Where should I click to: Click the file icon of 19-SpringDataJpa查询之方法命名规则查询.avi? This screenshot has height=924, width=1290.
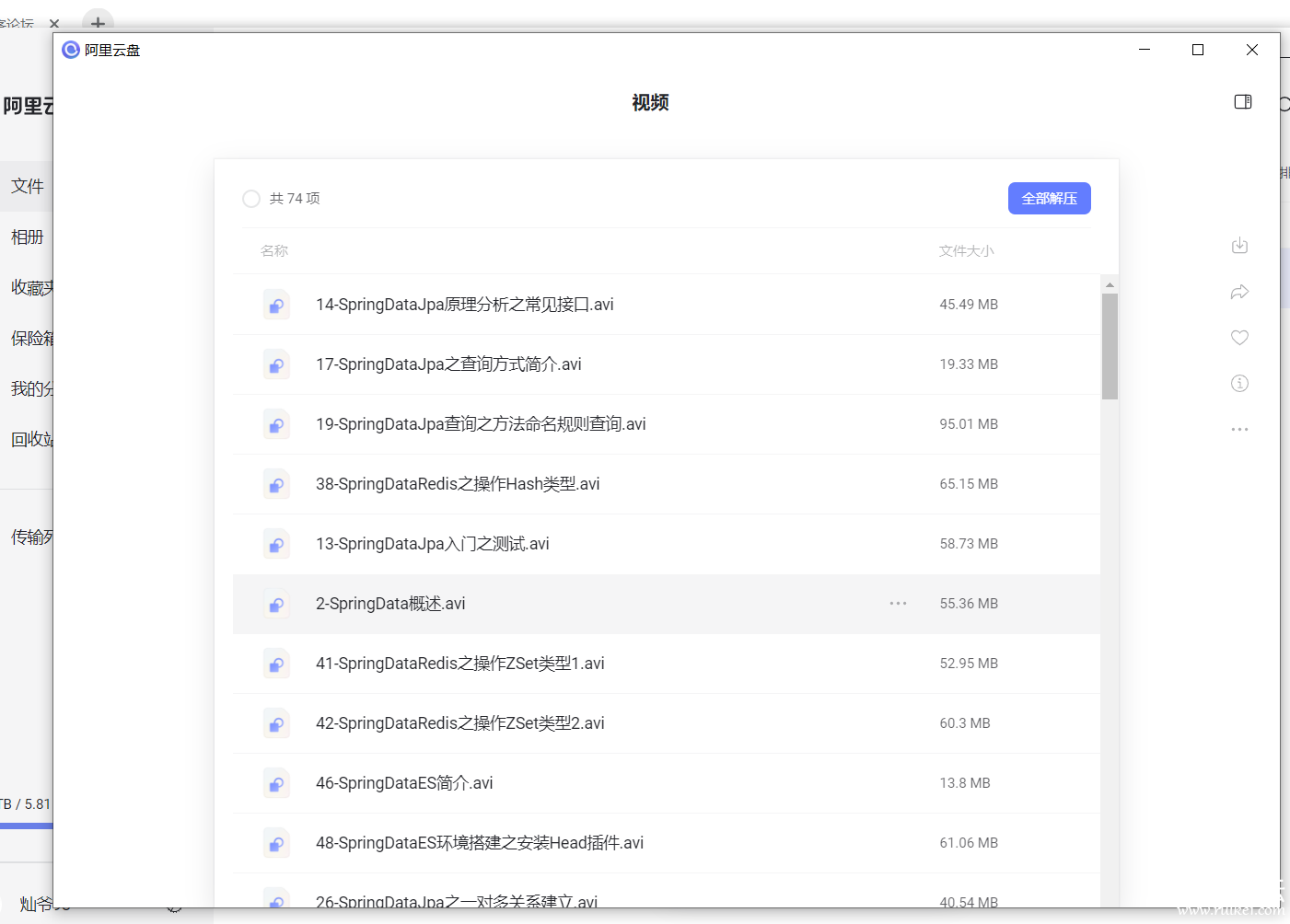(x=276, y=424)
